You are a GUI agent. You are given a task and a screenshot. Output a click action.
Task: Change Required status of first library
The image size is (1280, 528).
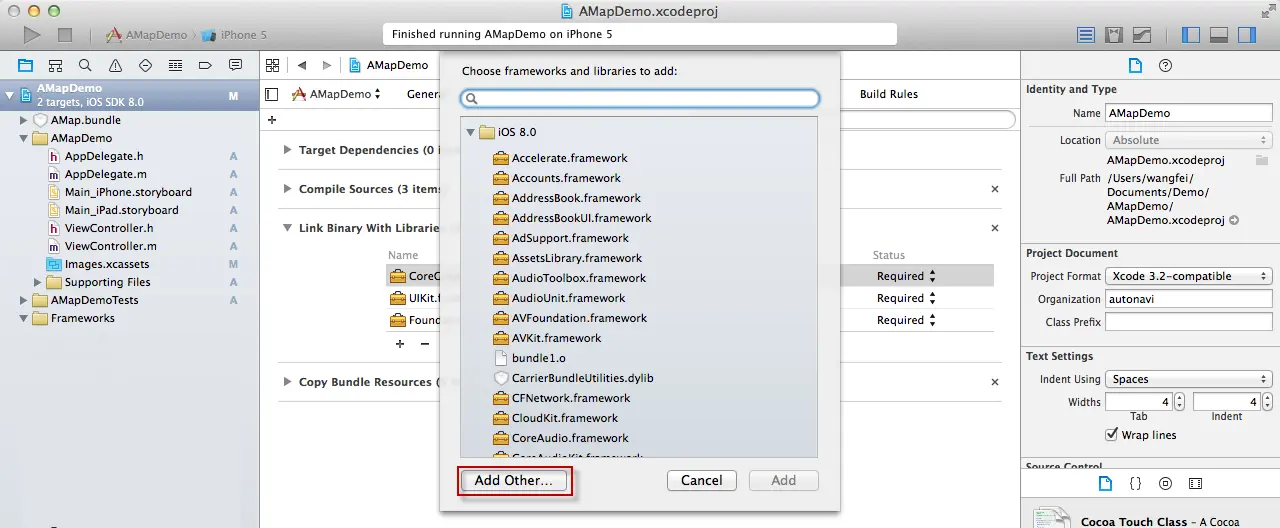tap(907, 276)
